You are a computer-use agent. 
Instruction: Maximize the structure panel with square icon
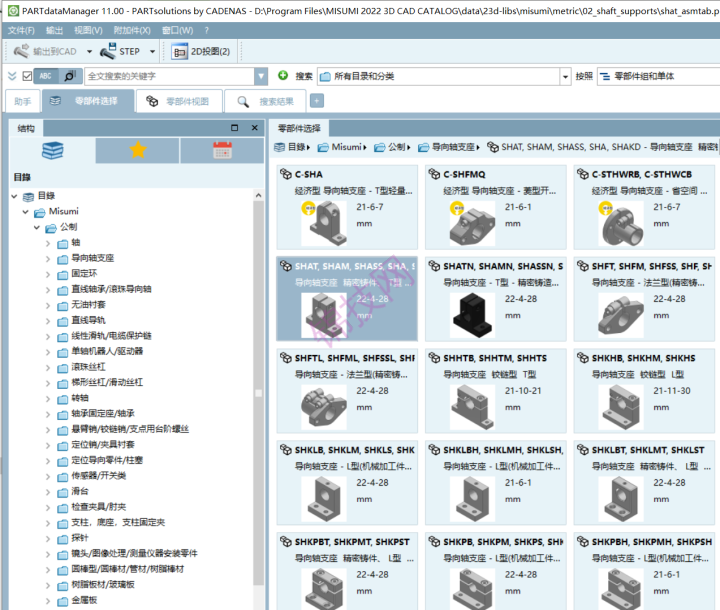[235, 128]
